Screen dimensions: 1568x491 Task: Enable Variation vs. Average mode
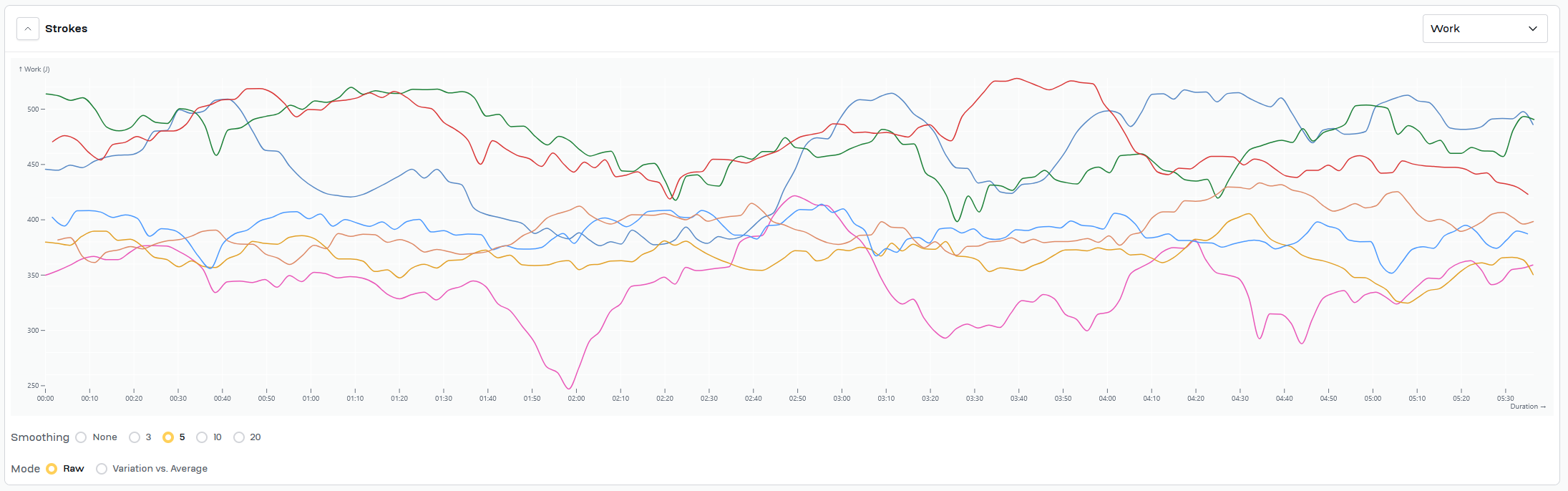coord(102,469)
